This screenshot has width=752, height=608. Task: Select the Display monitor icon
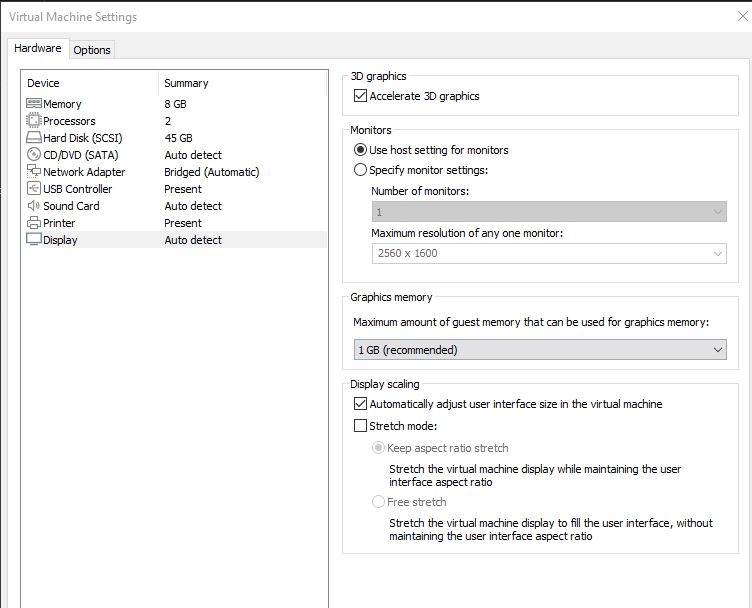click(x=34, y=239)
